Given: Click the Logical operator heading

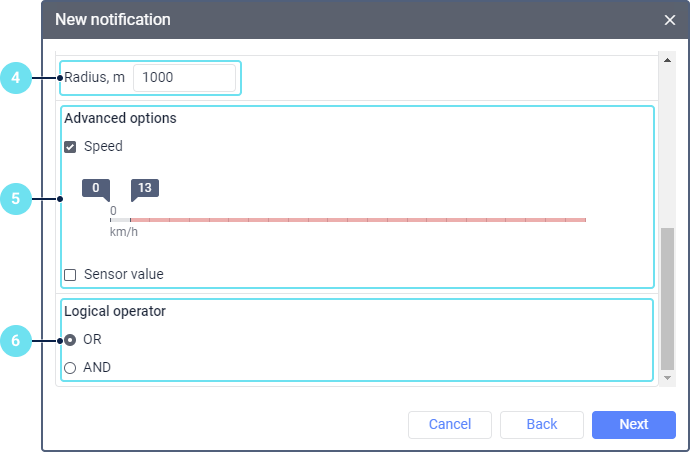Looking at the screenshot, I should pyautogui.click(x=114, y=311).
